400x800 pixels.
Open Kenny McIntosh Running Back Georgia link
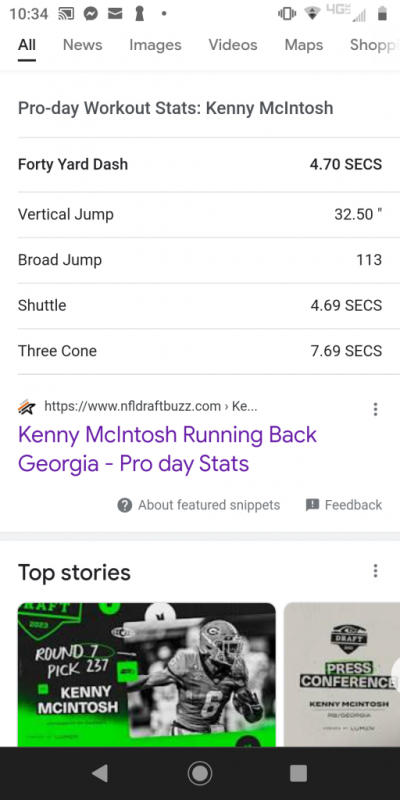167,449
